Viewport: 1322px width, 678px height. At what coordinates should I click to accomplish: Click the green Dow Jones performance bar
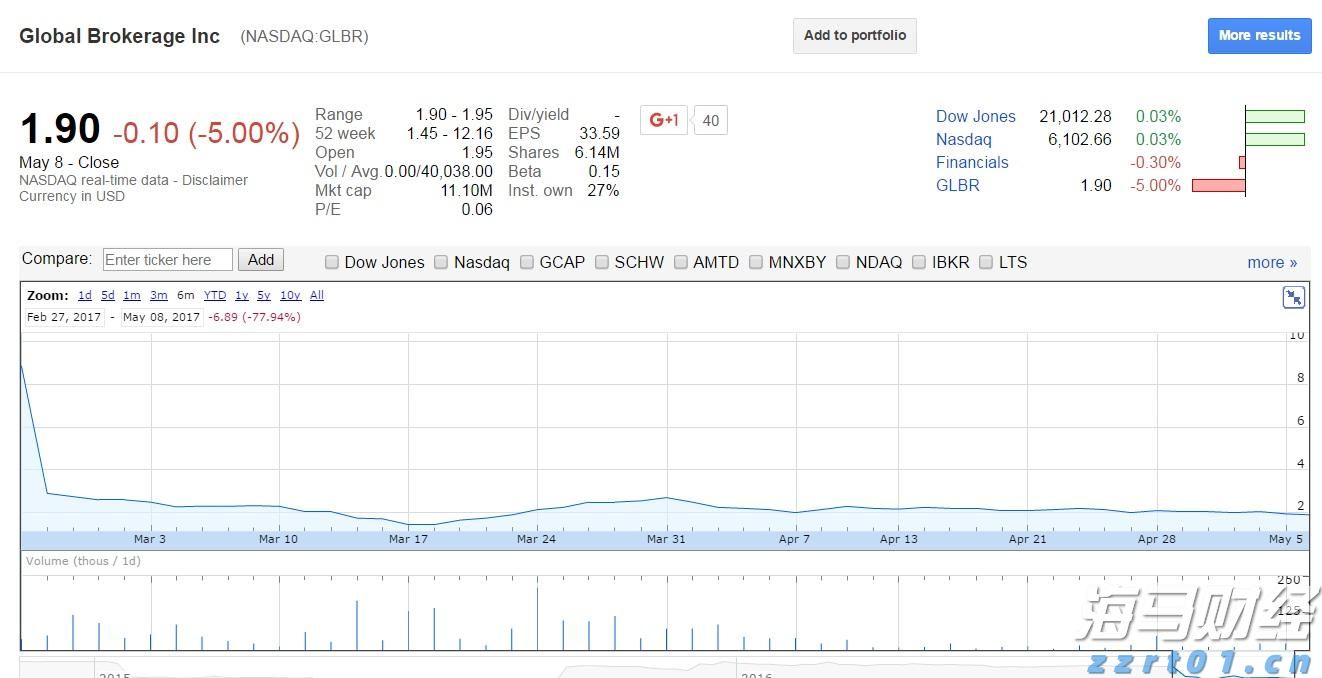point(1275,116)
